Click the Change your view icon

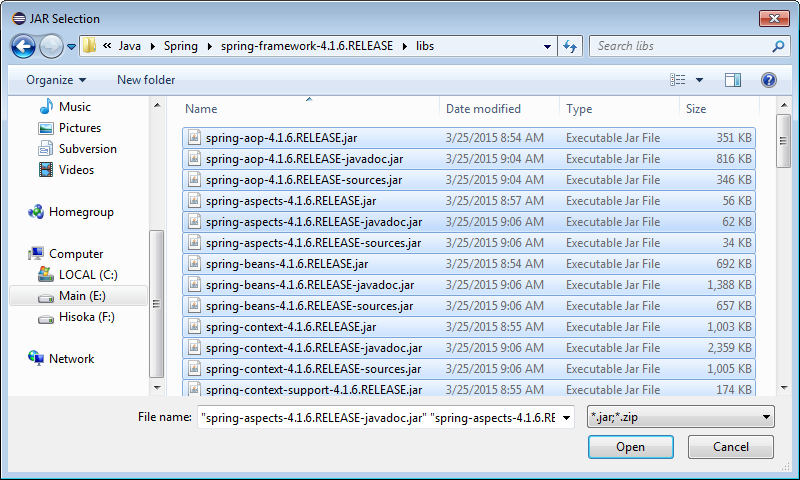(x=678, y=80)
